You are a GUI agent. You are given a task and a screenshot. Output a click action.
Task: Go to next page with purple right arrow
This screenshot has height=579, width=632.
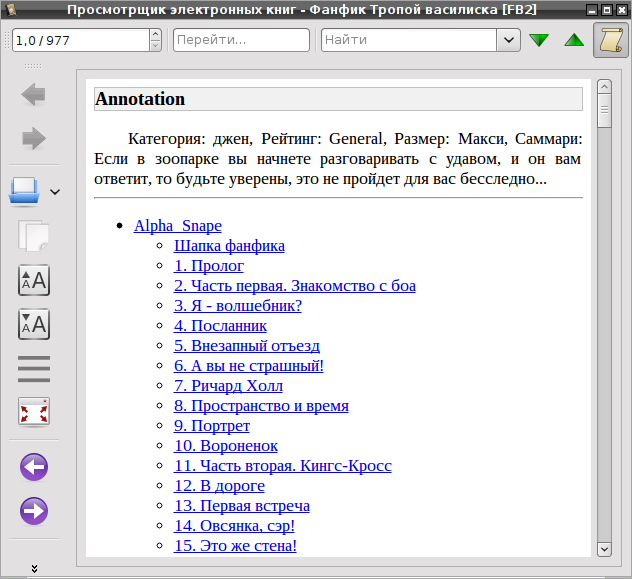(x=34, y=511)
